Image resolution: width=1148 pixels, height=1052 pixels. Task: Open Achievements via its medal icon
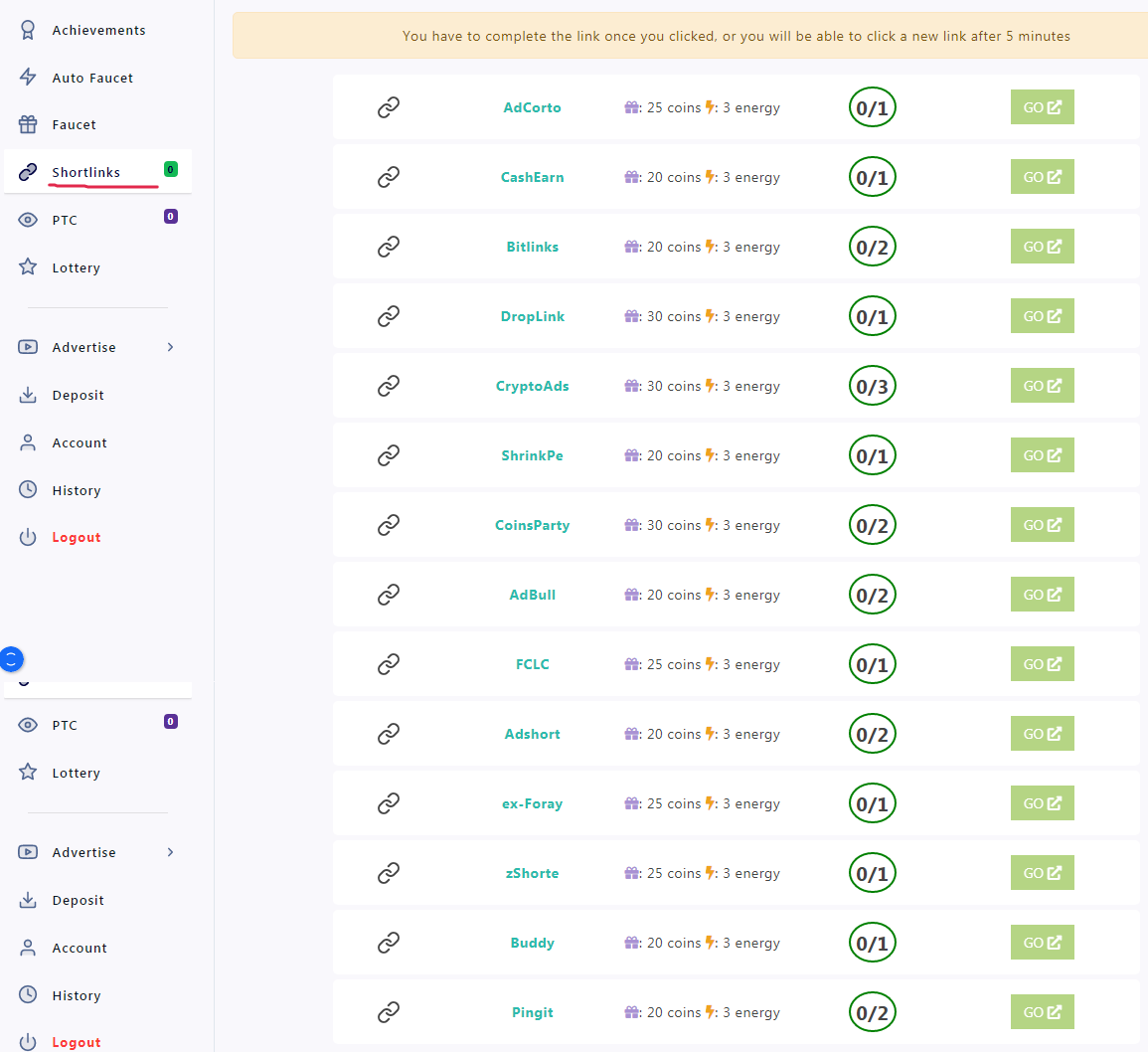click(x=28, y=30)
